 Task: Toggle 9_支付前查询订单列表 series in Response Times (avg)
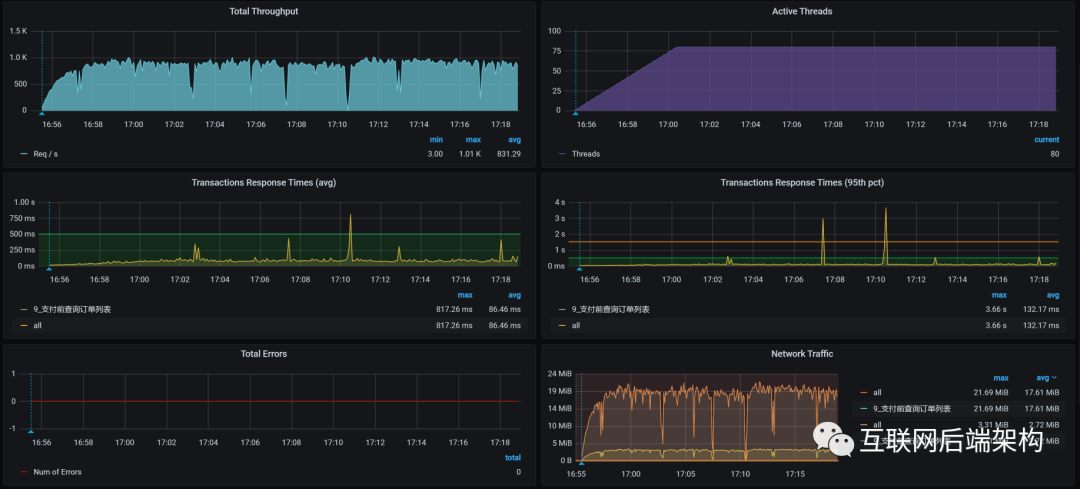pos(72,309)
